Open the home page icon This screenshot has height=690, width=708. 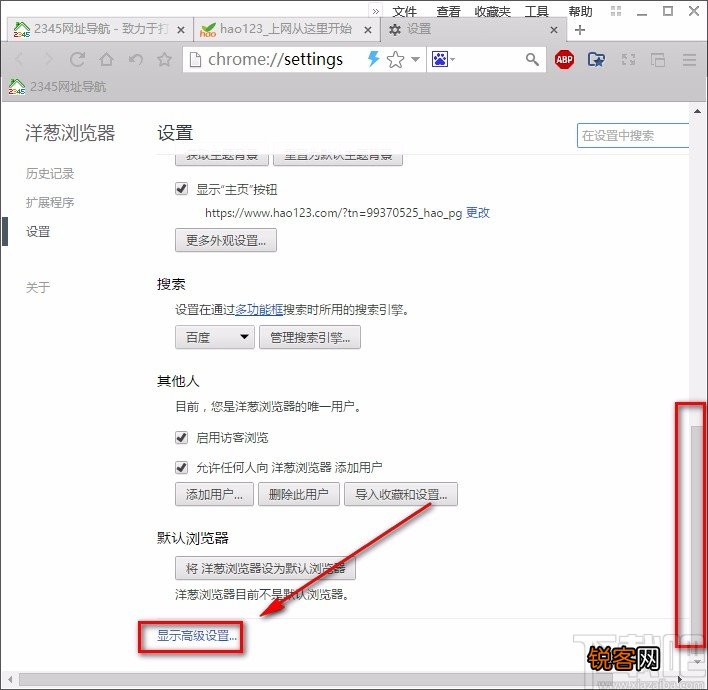[107, 59]
